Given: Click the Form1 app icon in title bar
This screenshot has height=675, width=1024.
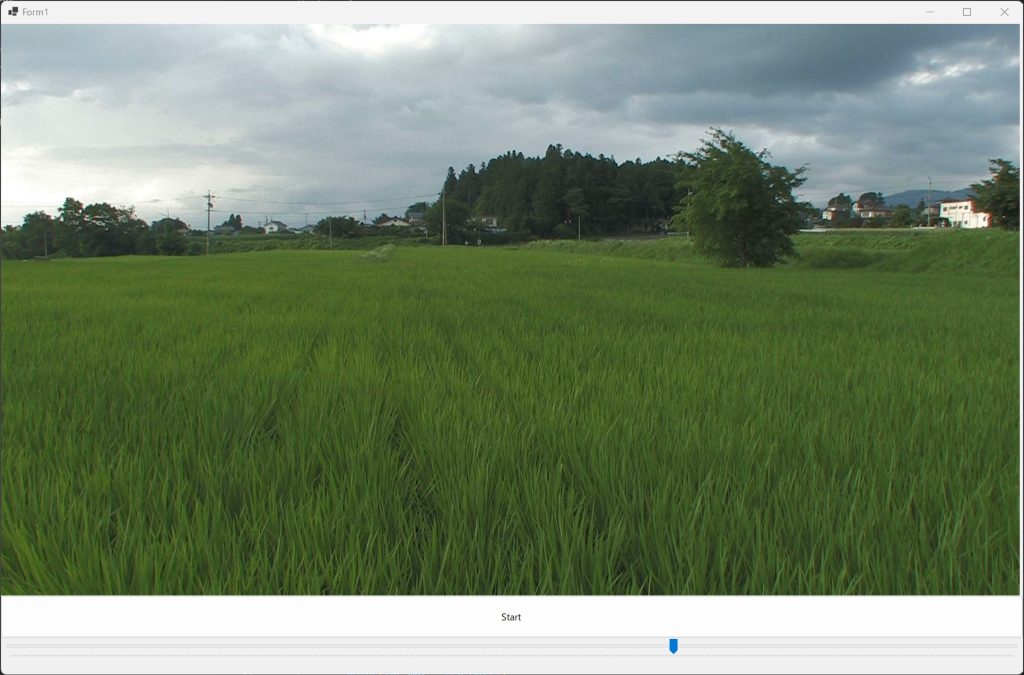Looking at the screenshot, I should click(x=12, y=12).
